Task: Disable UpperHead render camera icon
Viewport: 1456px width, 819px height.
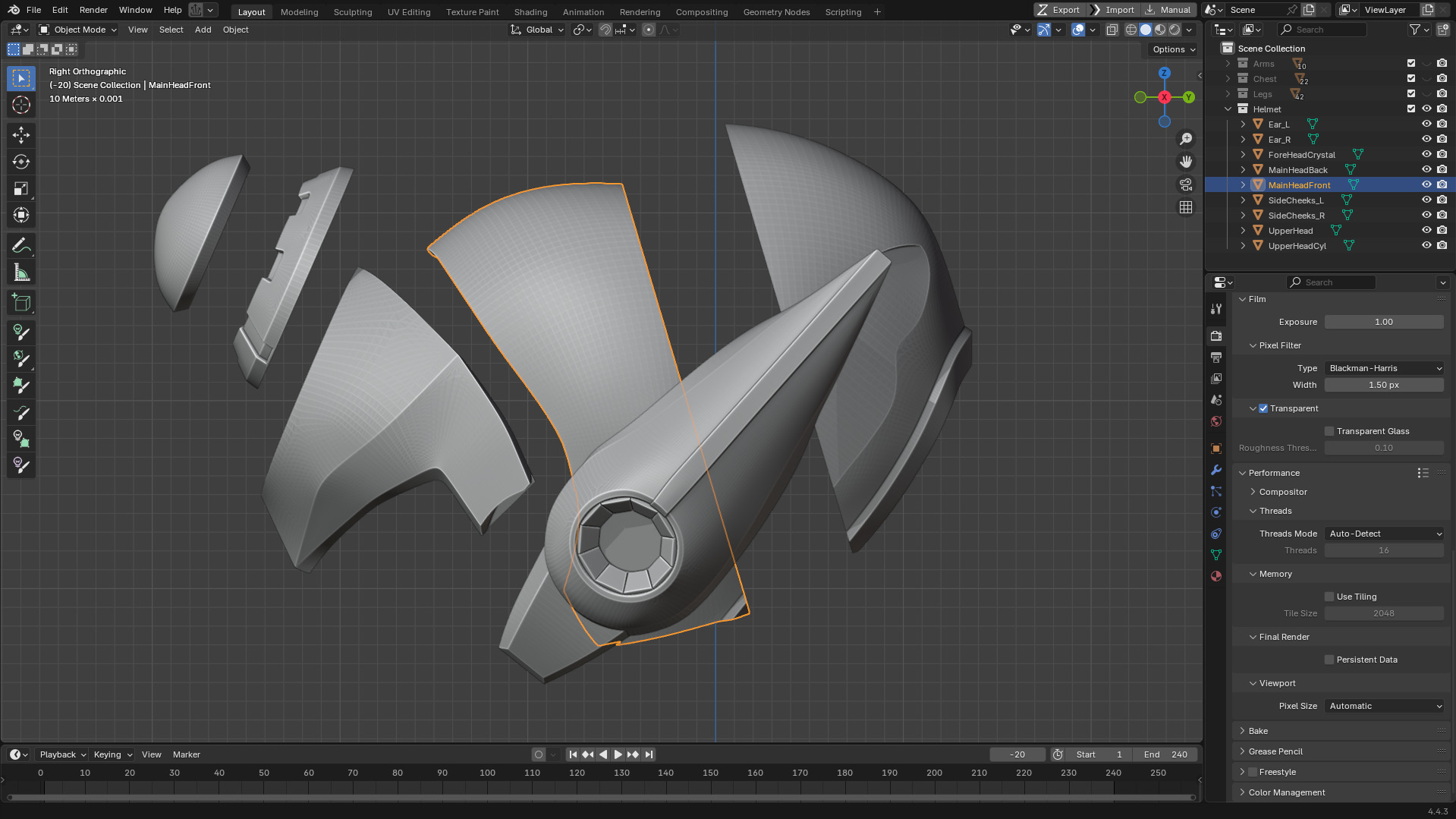Action: point(1442,231)
